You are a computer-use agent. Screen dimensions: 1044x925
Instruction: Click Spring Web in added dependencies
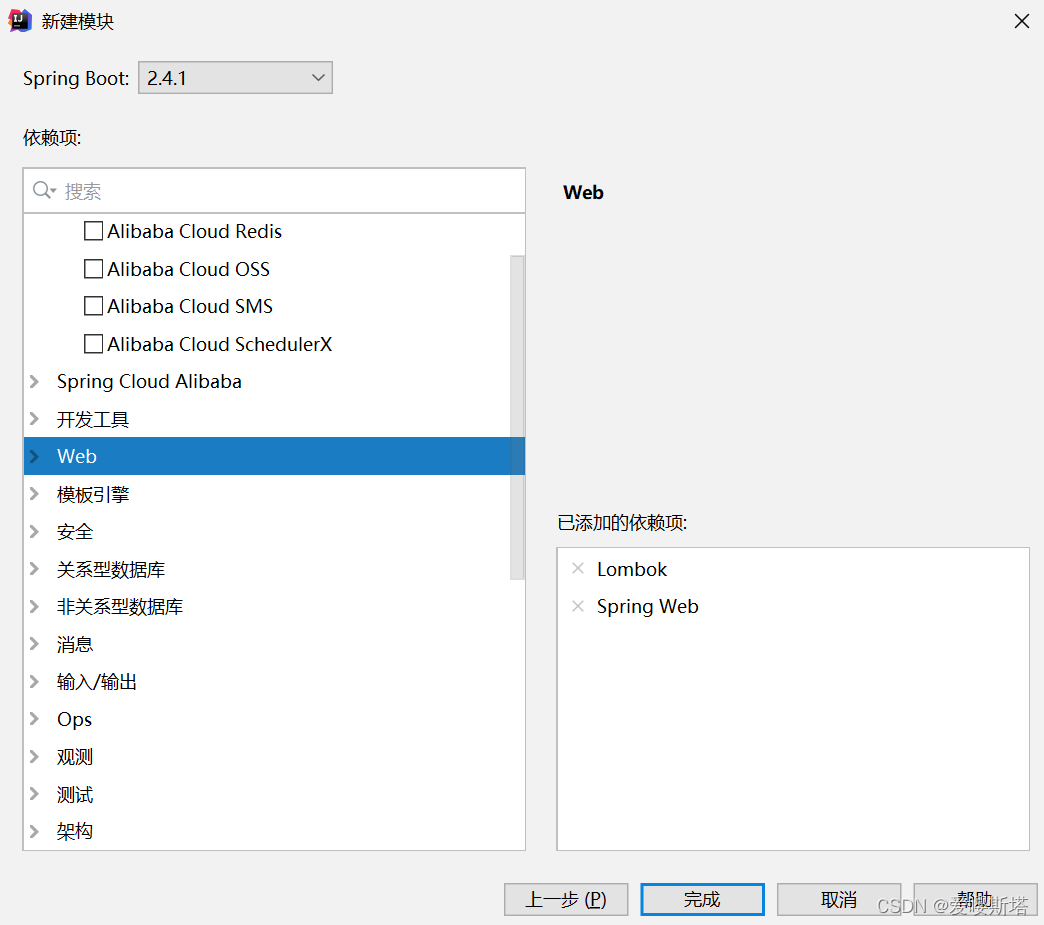point(648,607)
